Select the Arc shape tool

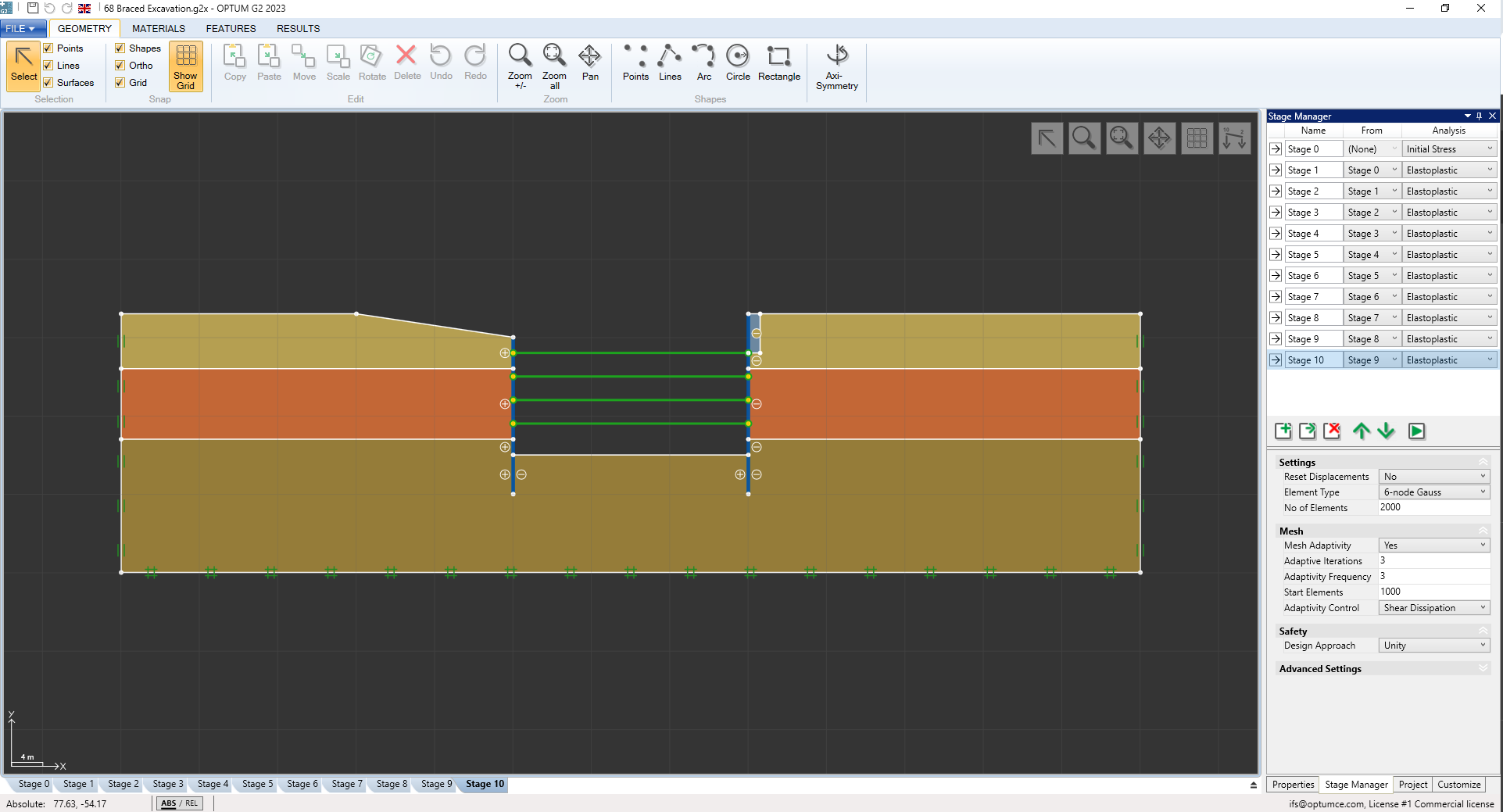pyautogui.click(x=704, y=63)
